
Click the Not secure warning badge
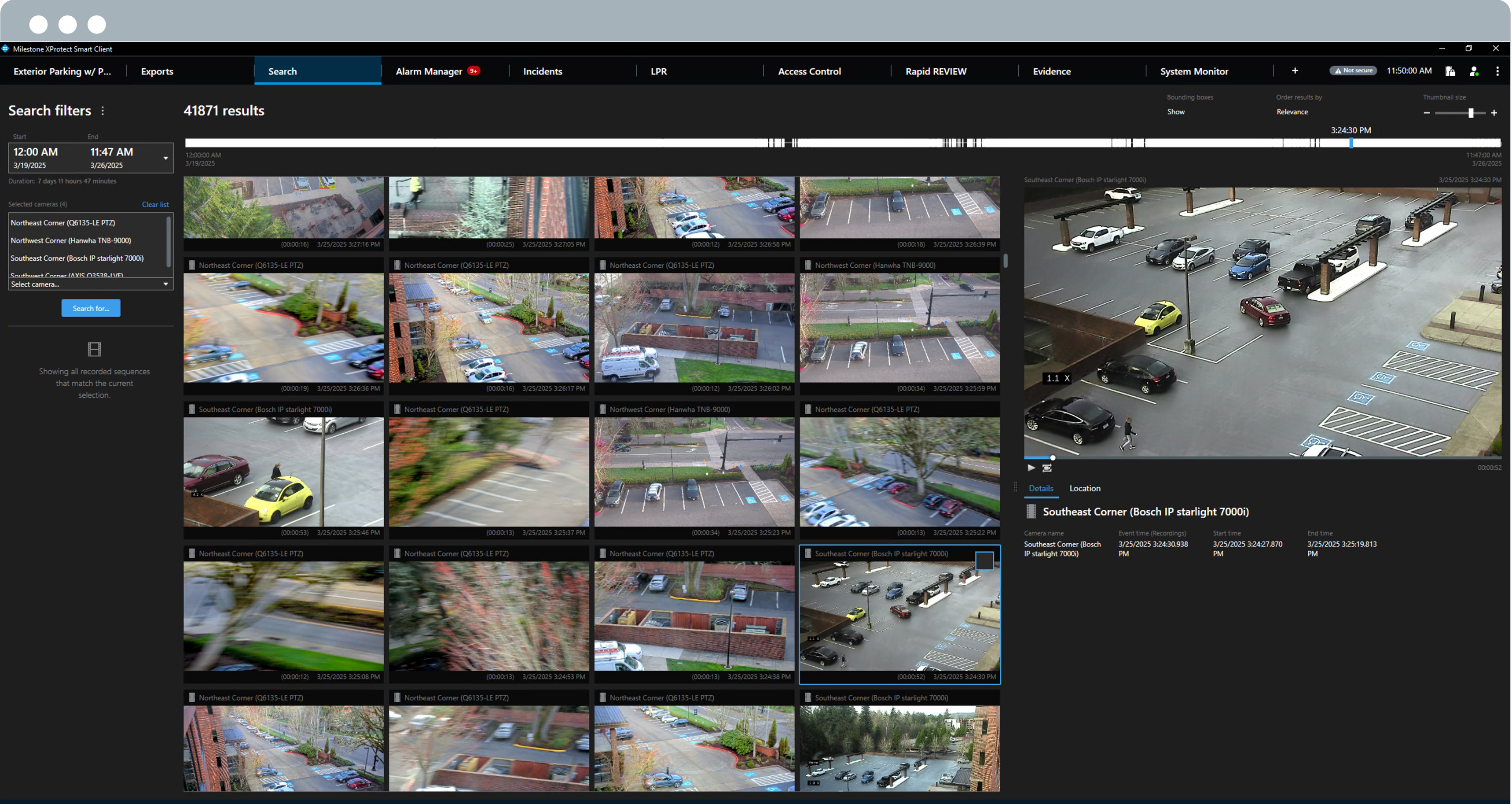pyautogui.click(x=1353, y=70)
